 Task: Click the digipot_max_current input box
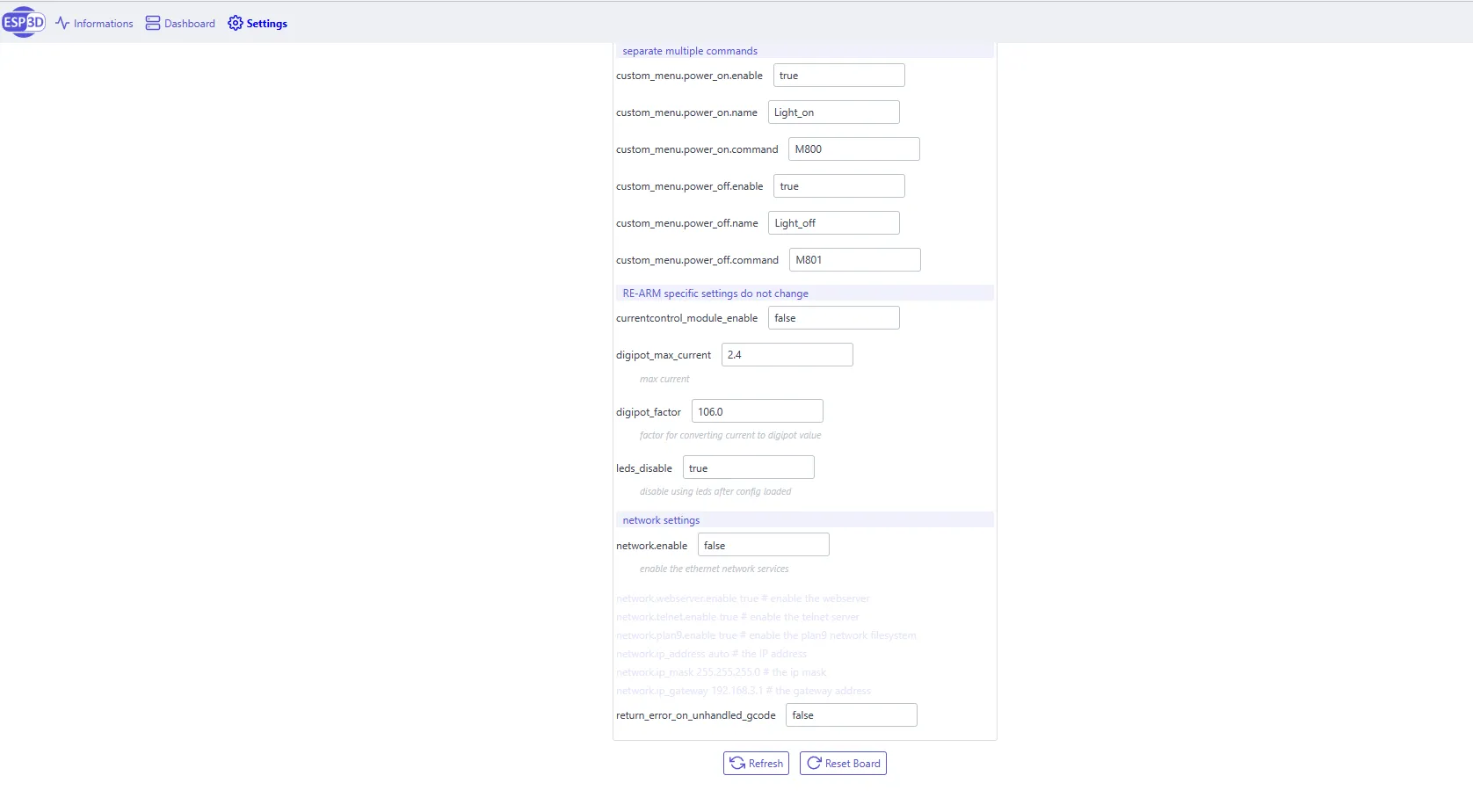point(787,355)
